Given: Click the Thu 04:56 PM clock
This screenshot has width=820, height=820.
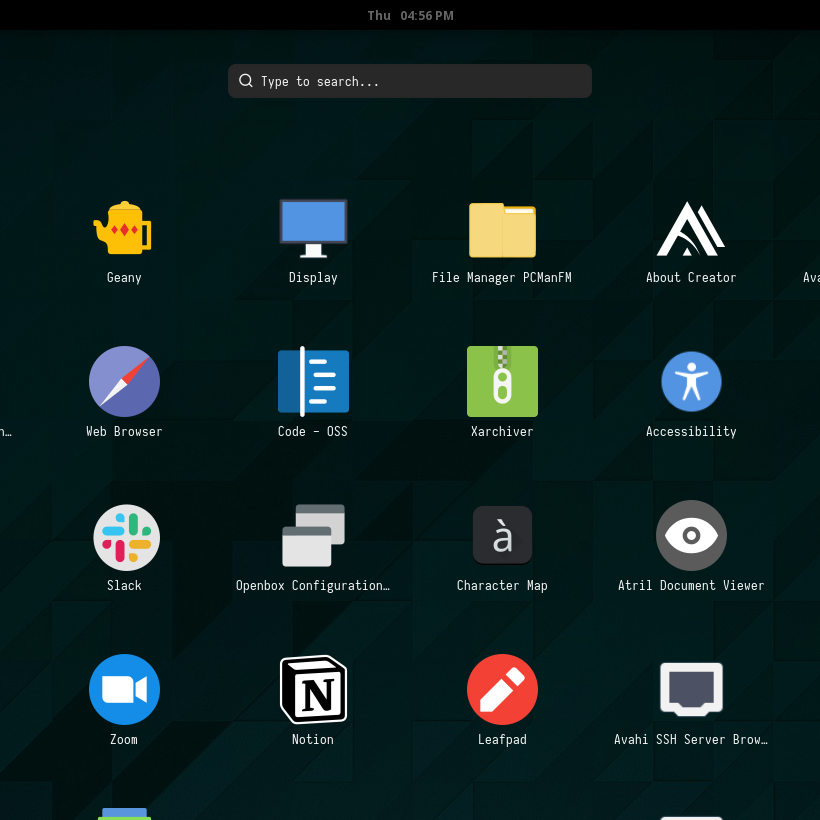Looking at the screenshot, I should coord(410,15).
